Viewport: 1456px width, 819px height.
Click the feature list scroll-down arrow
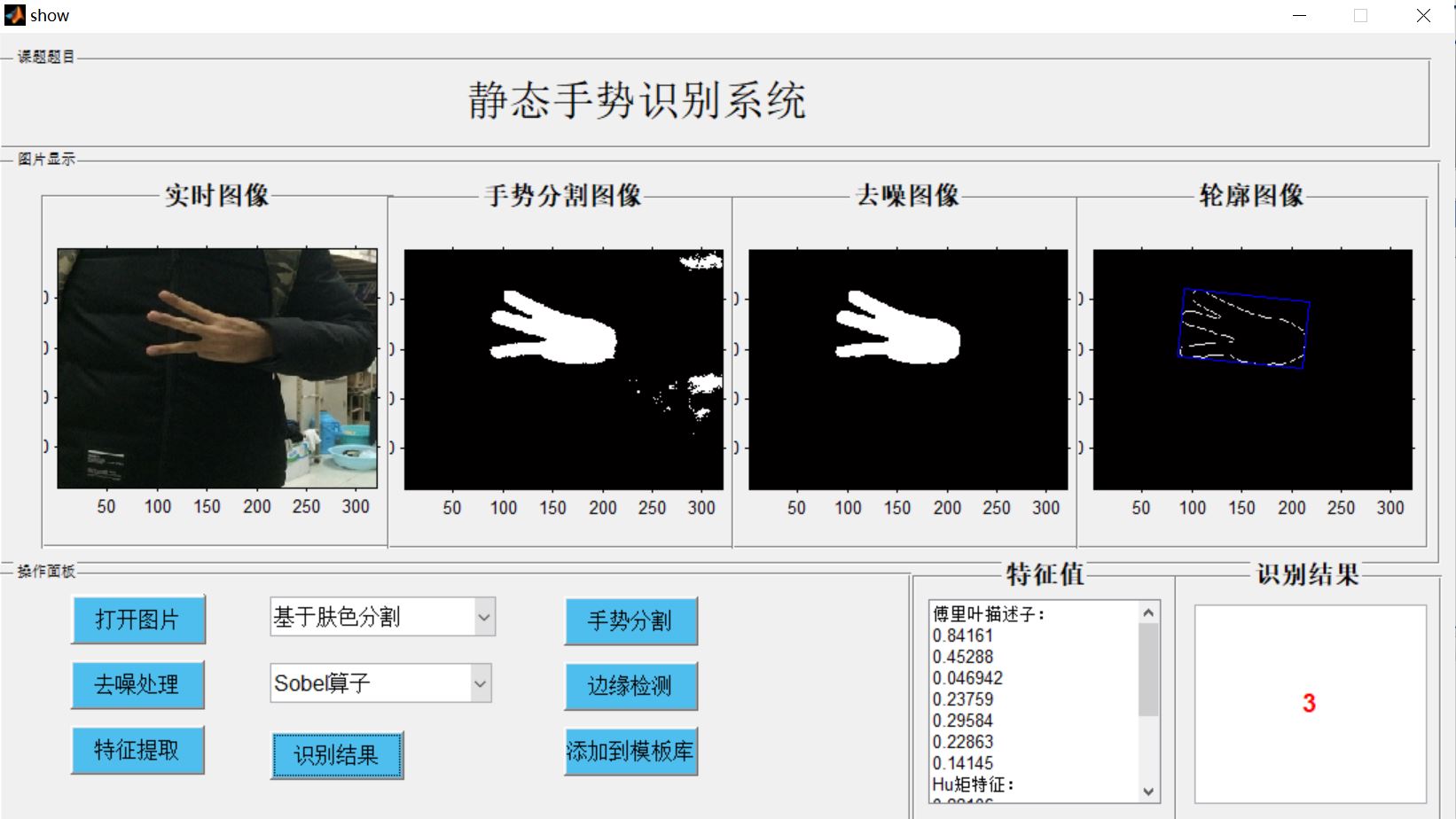tap(1148, 792)
